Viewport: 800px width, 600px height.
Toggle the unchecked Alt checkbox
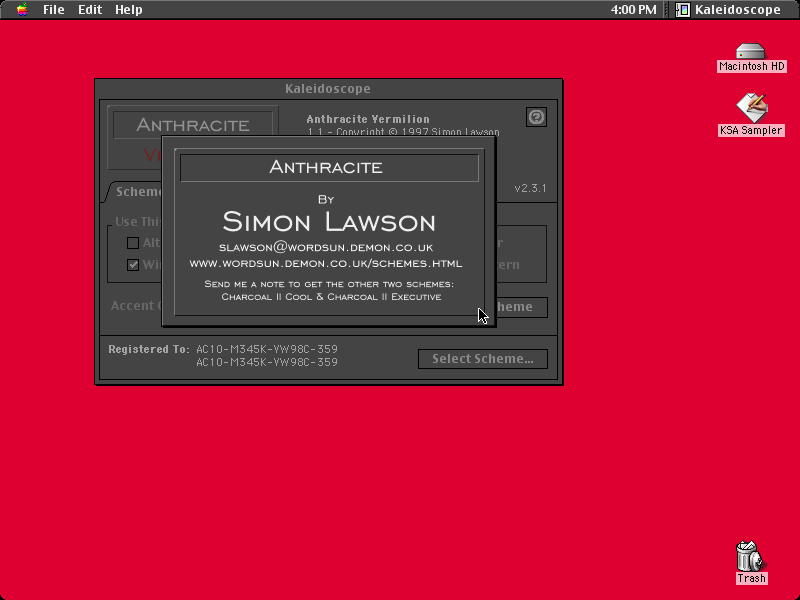click(x=133, y=243)
